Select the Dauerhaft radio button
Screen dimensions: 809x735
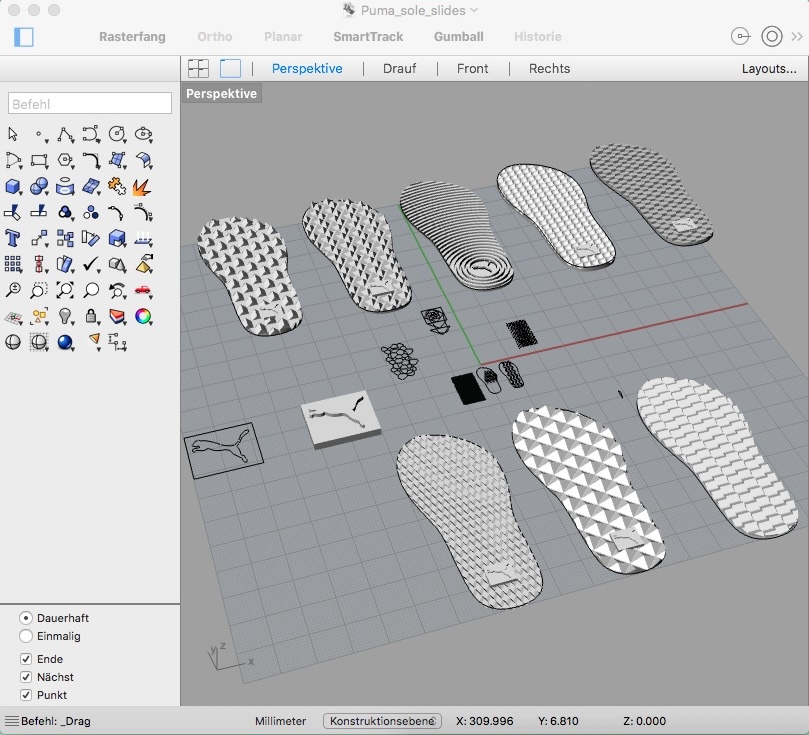(26, 618)
